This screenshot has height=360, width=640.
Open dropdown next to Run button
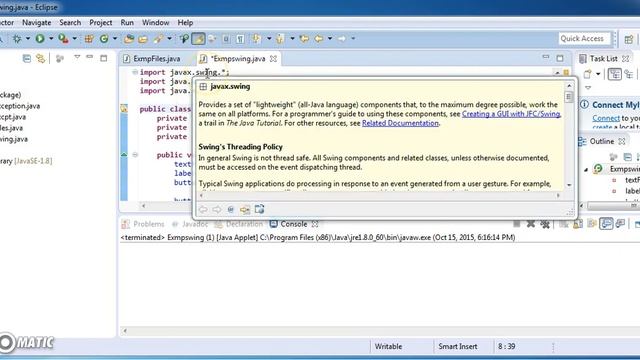point(51,39)
